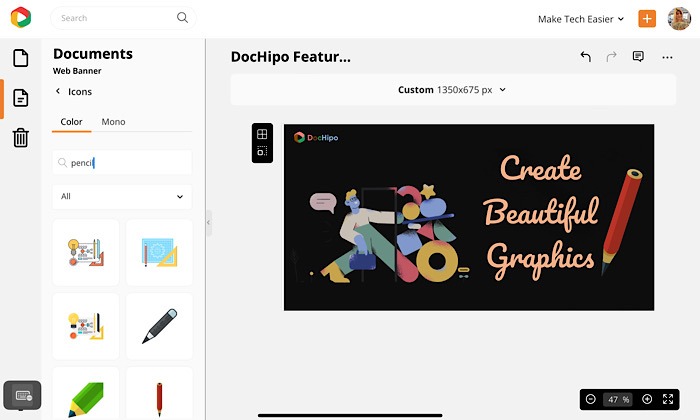Switch to the Mono icons tab

[x=113, y=122]
